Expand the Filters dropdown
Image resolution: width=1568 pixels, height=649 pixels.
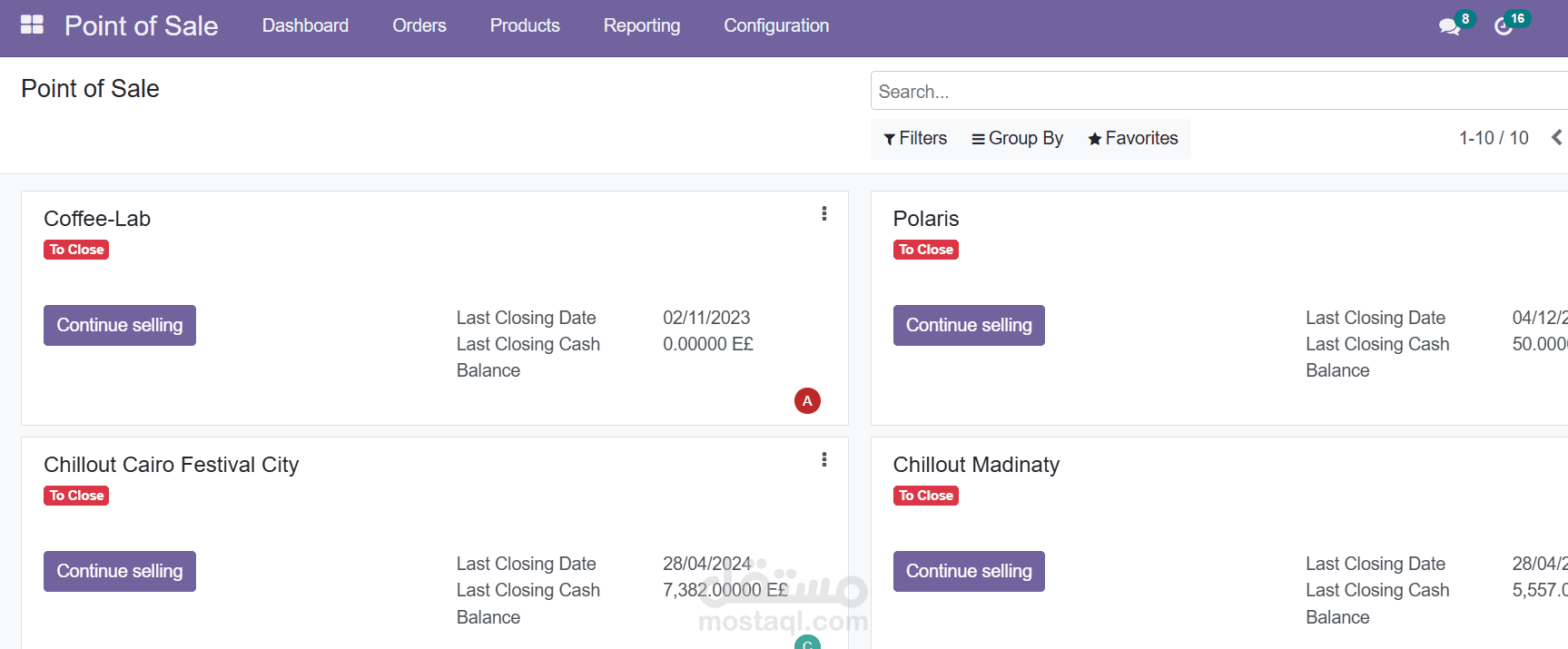[x=915, y=138]
